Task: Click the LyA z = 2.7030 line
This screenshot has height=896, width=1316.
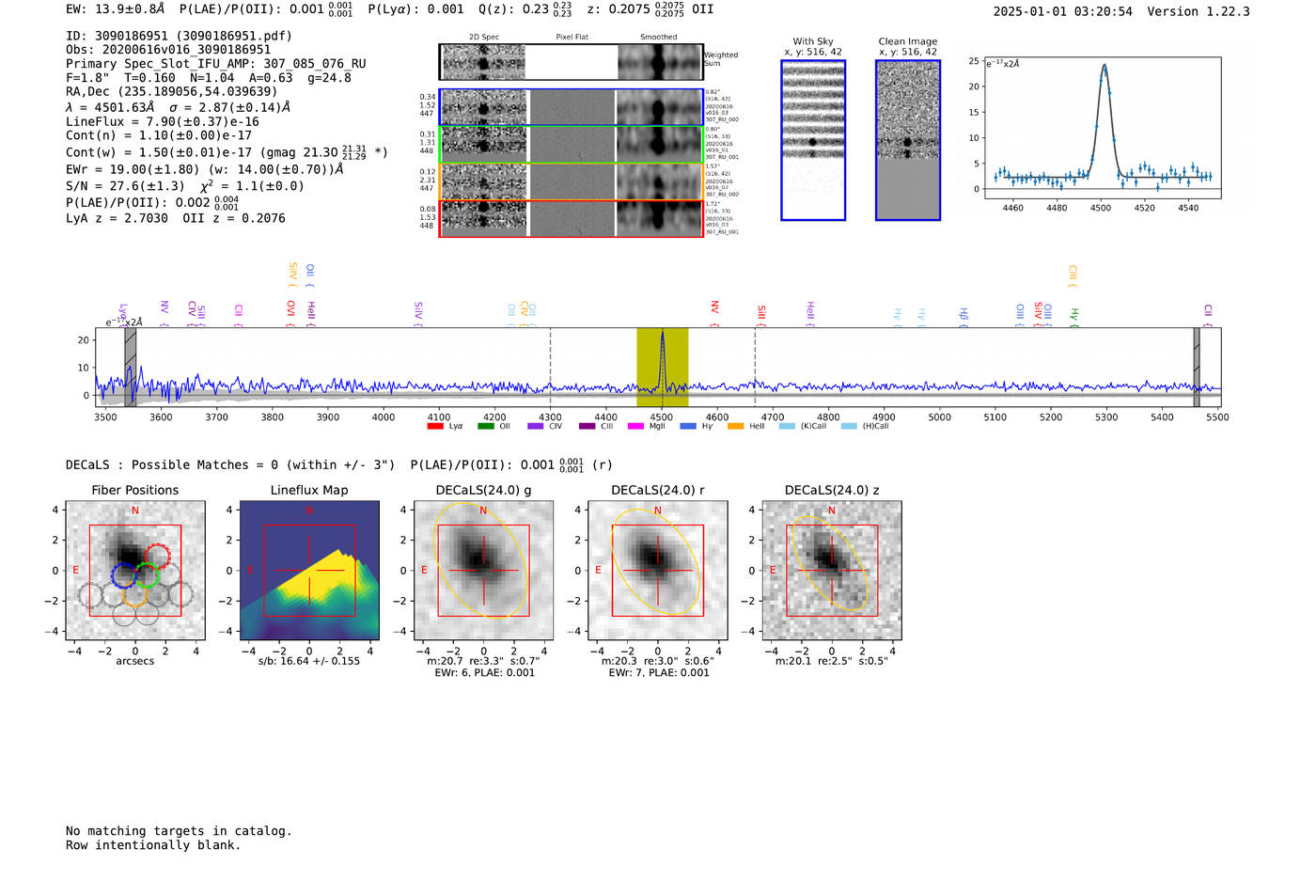Action: (x=176, y=218)
